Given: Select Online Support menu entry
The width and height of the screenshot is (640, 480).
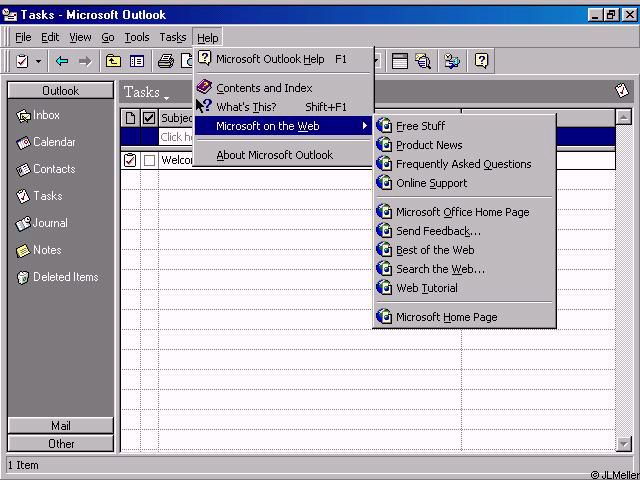Looking at the screenshot, I should click(x=464, y=183).
